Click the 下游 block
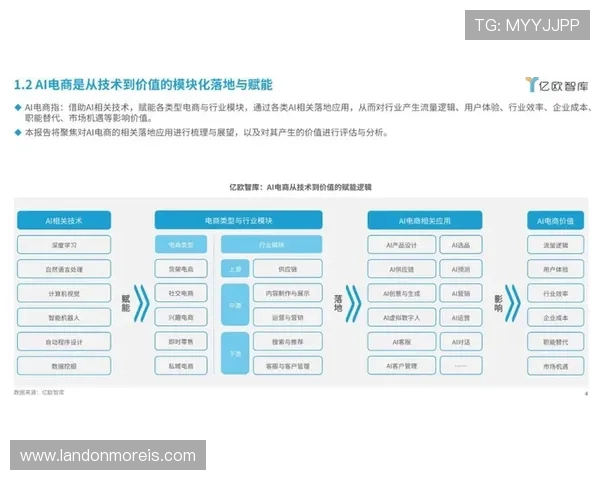 pos(235,353)
